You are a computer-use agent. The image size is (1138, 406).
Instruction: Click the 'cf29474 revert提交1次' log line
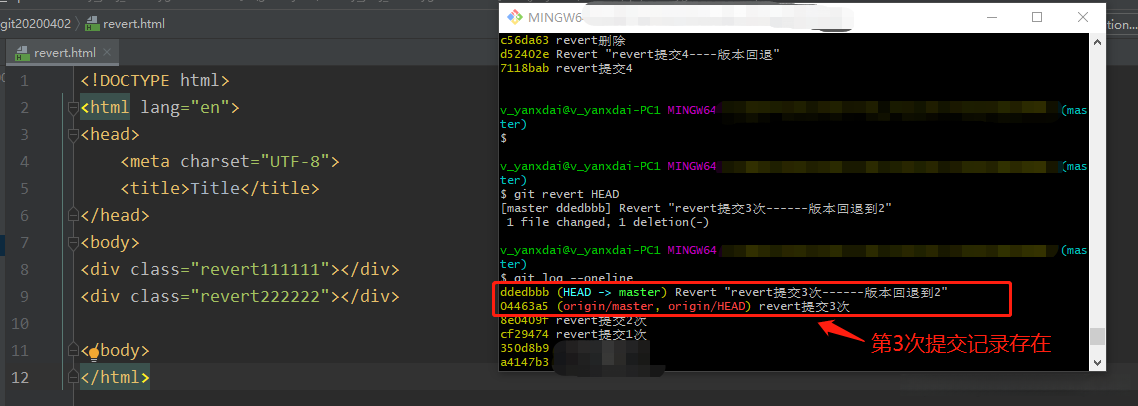[x=573, y=334]
